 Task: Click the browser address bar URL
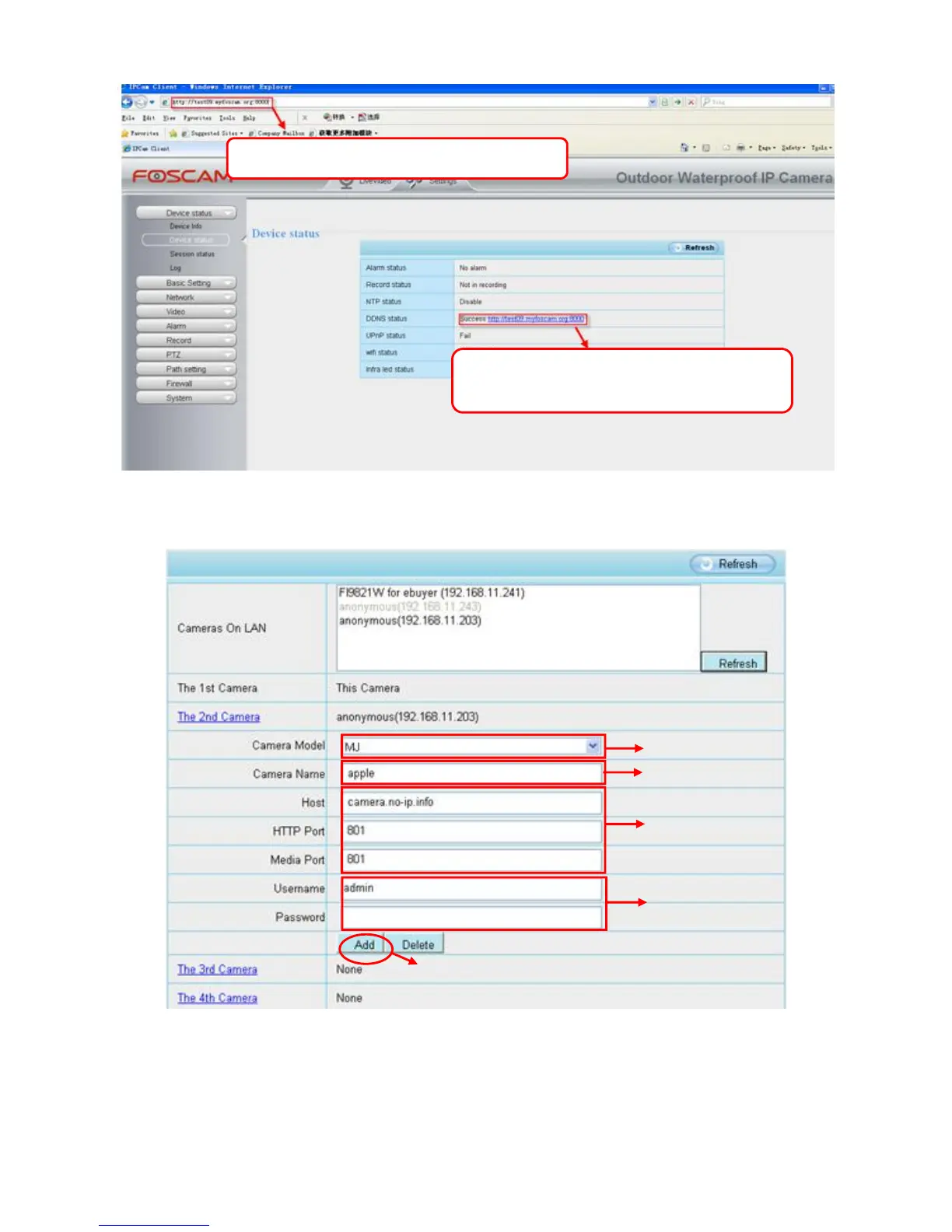coord(221,102)
